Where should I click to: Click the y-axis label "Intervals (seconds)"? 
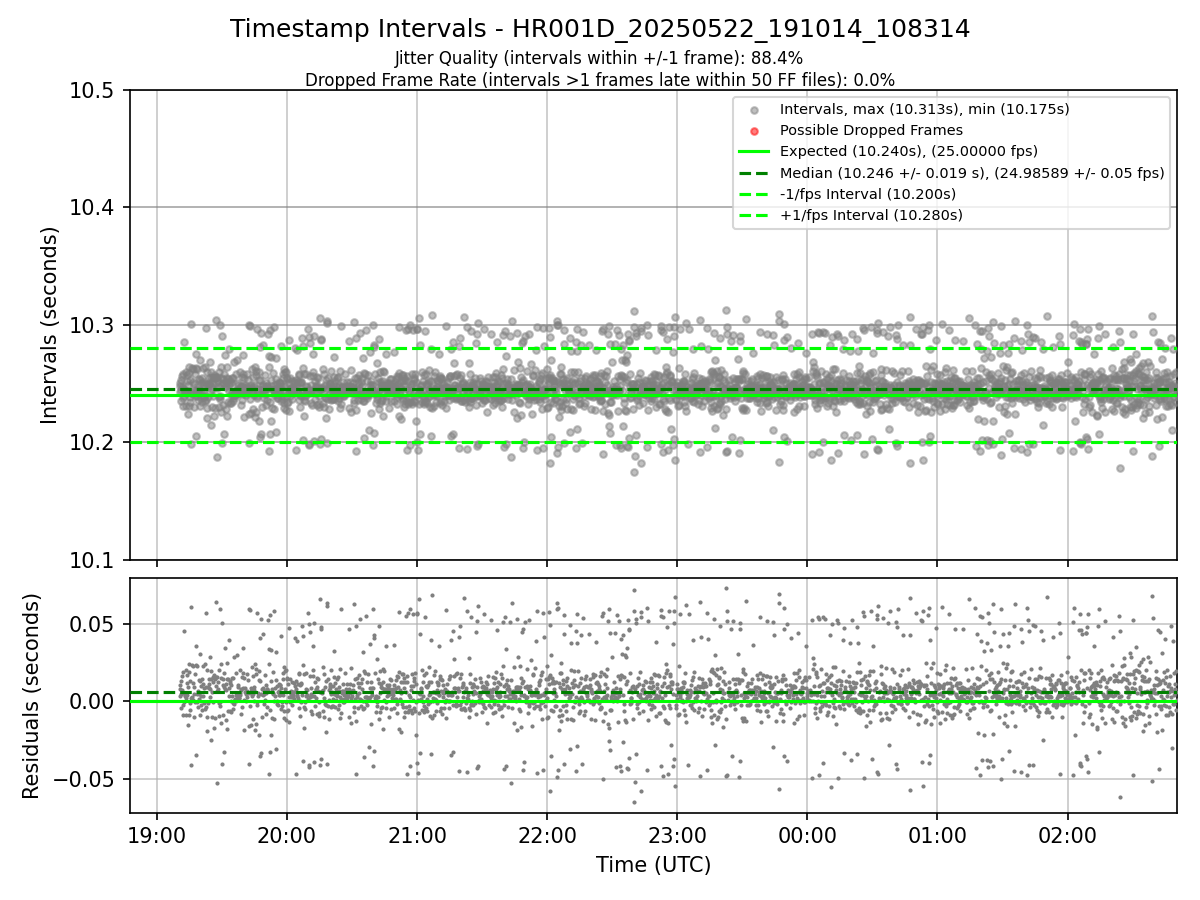(50, 325)
